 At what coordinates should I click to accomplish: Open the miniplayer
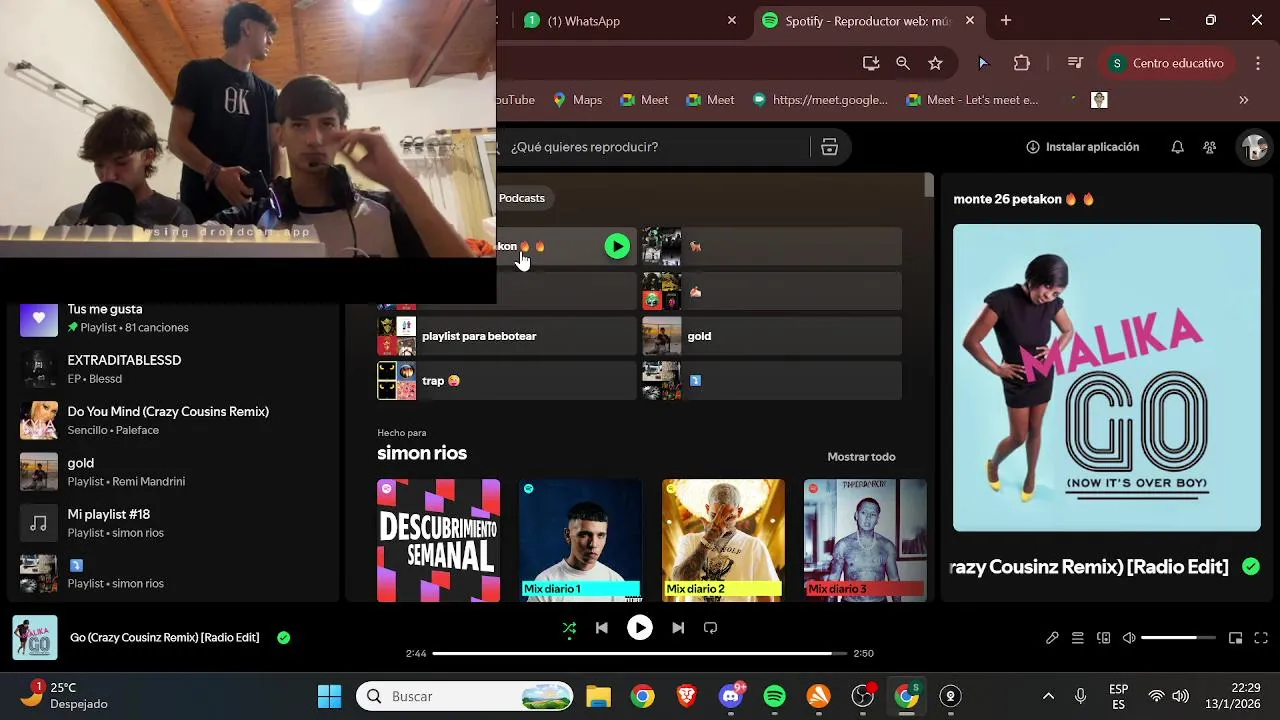(x=1235, y=638)
